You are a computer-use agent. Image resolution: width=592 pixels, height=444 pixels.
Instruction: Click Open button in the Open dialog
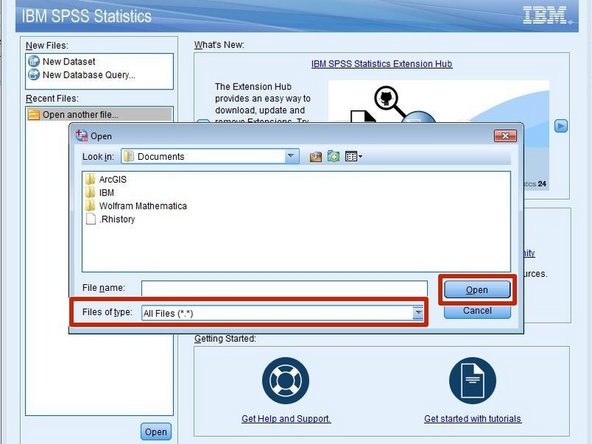click(477, 290)
